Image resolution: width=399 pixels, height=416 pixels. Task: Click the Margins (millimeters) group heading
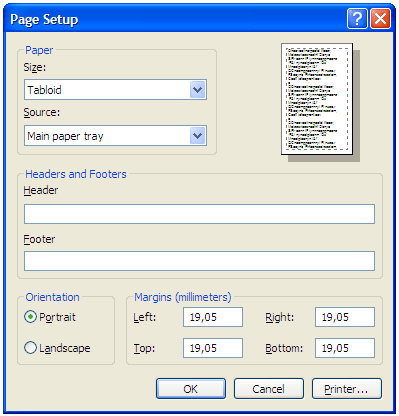[x=183, y=297]
